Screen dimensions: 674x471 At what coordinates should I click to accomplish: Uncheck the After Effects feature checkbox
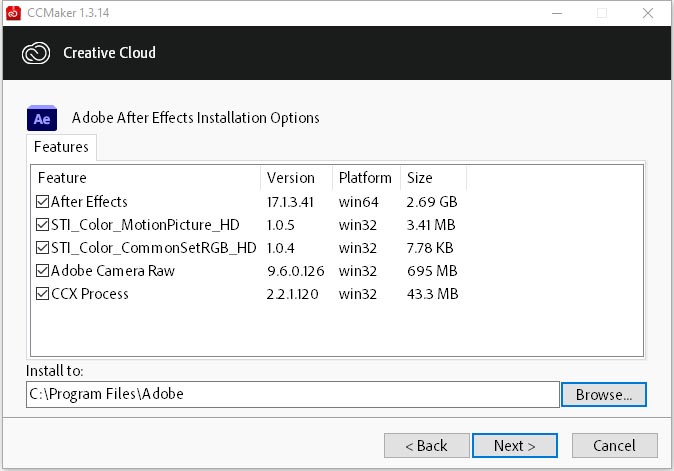point(42,202)
